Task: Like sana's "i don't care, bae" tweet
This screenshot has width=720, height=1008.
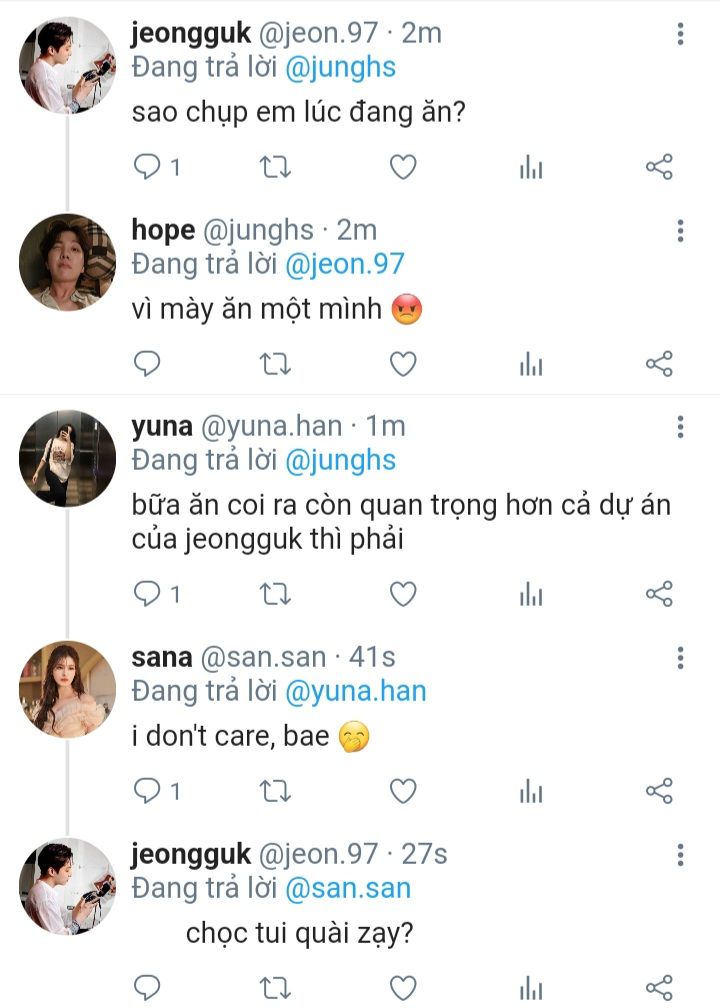Action: [x=403, y=792]
